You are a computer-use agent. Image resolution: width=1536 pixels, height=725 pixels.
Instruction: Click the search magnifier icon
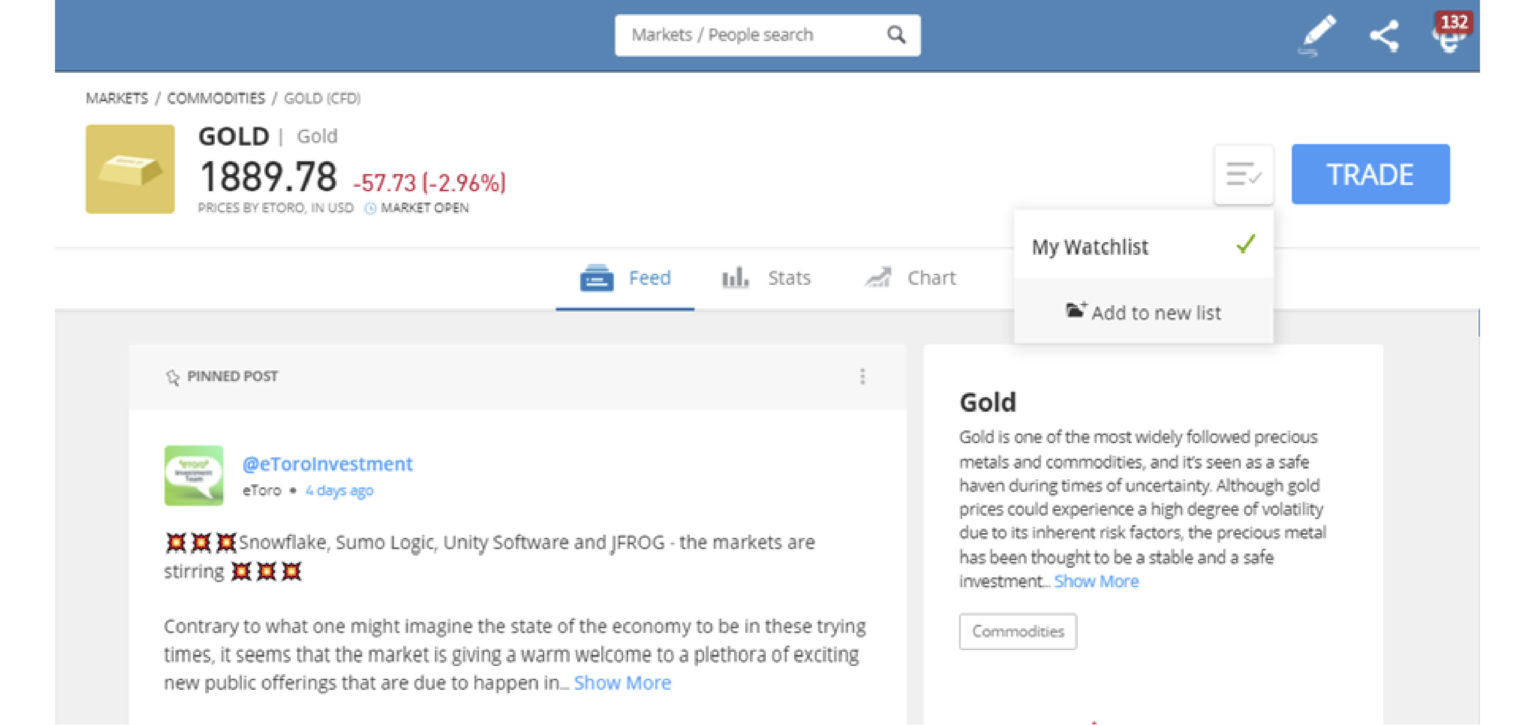point(894,34)
